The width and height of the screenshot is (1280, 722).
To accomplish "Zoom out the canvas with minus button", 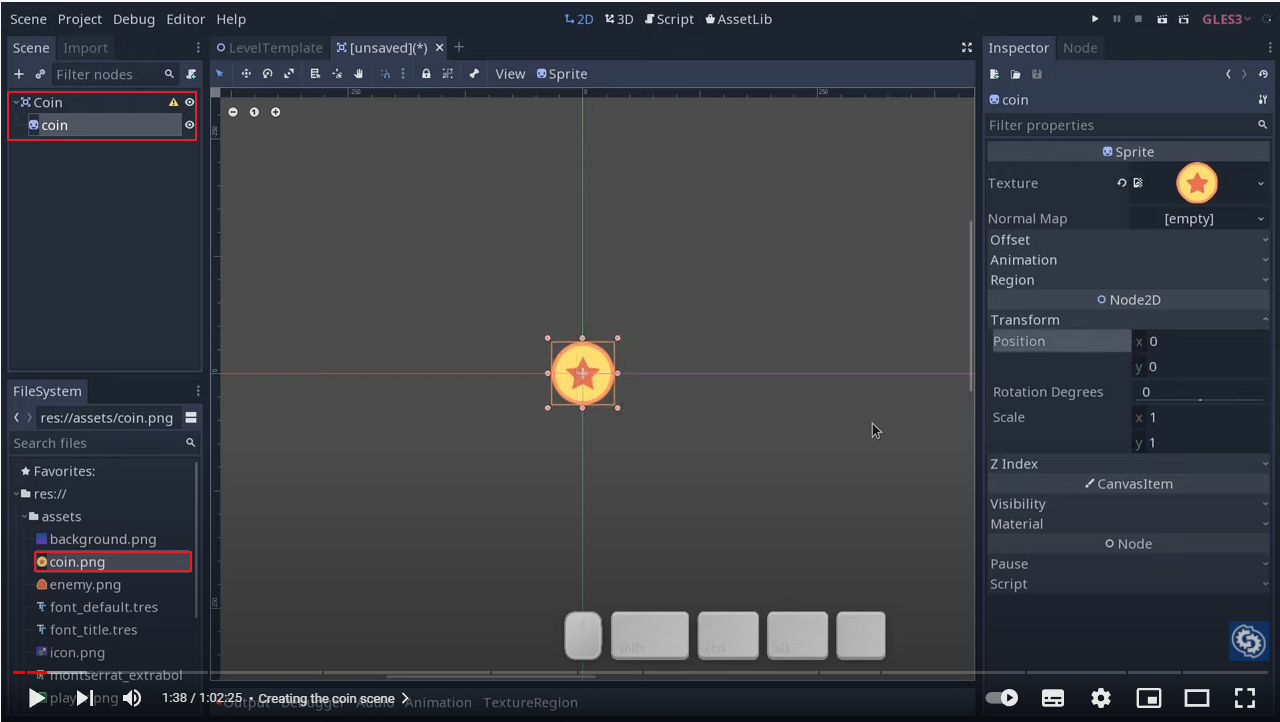I will [233, 112].
